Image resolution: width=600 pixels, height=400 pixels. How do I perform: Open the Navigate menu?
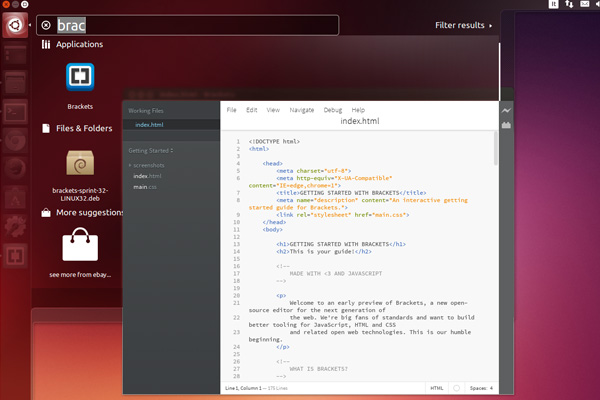click(x=302, y=110)
